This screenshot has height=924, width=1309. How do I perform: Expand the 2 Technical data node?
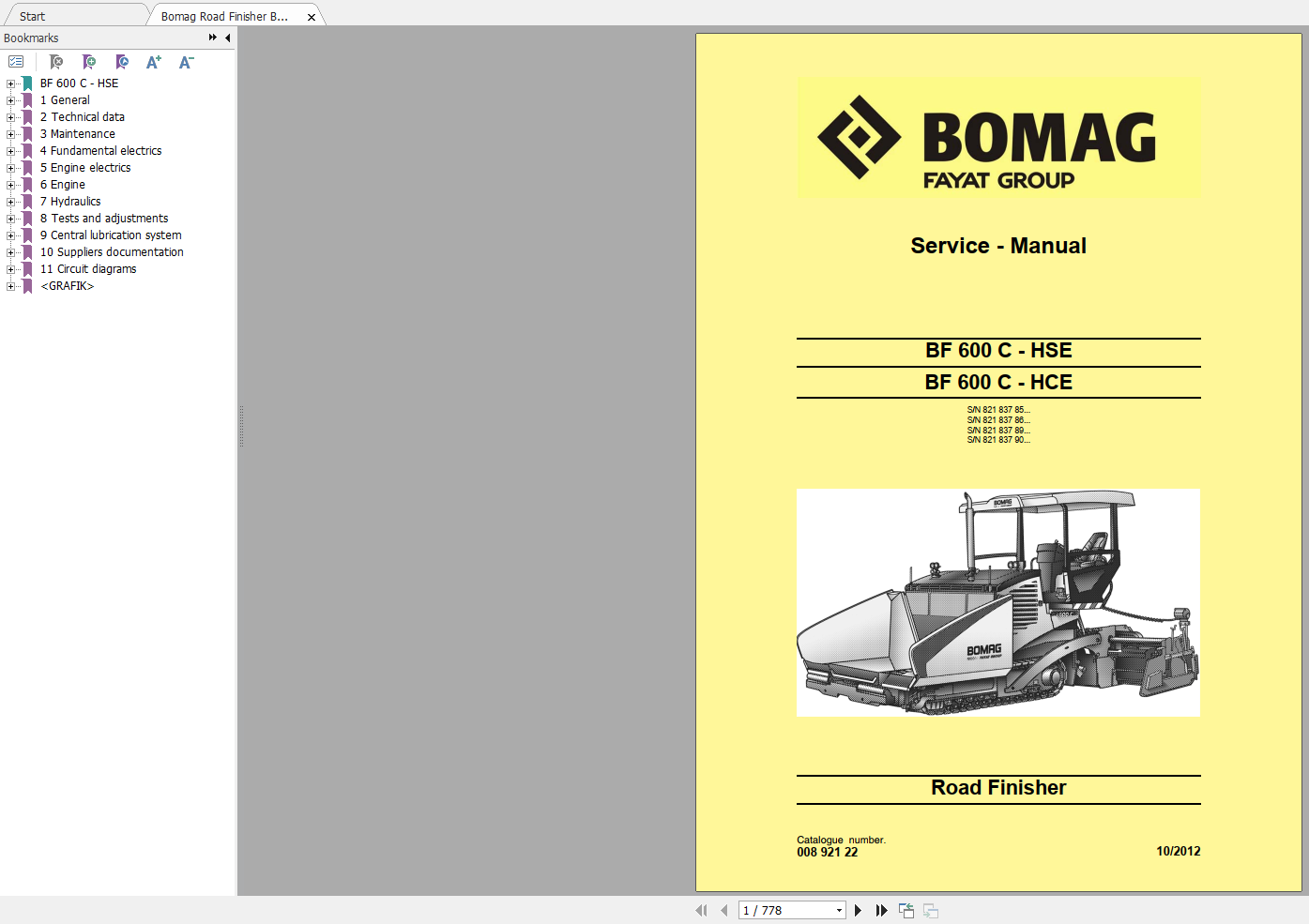(x=10, y=117)
